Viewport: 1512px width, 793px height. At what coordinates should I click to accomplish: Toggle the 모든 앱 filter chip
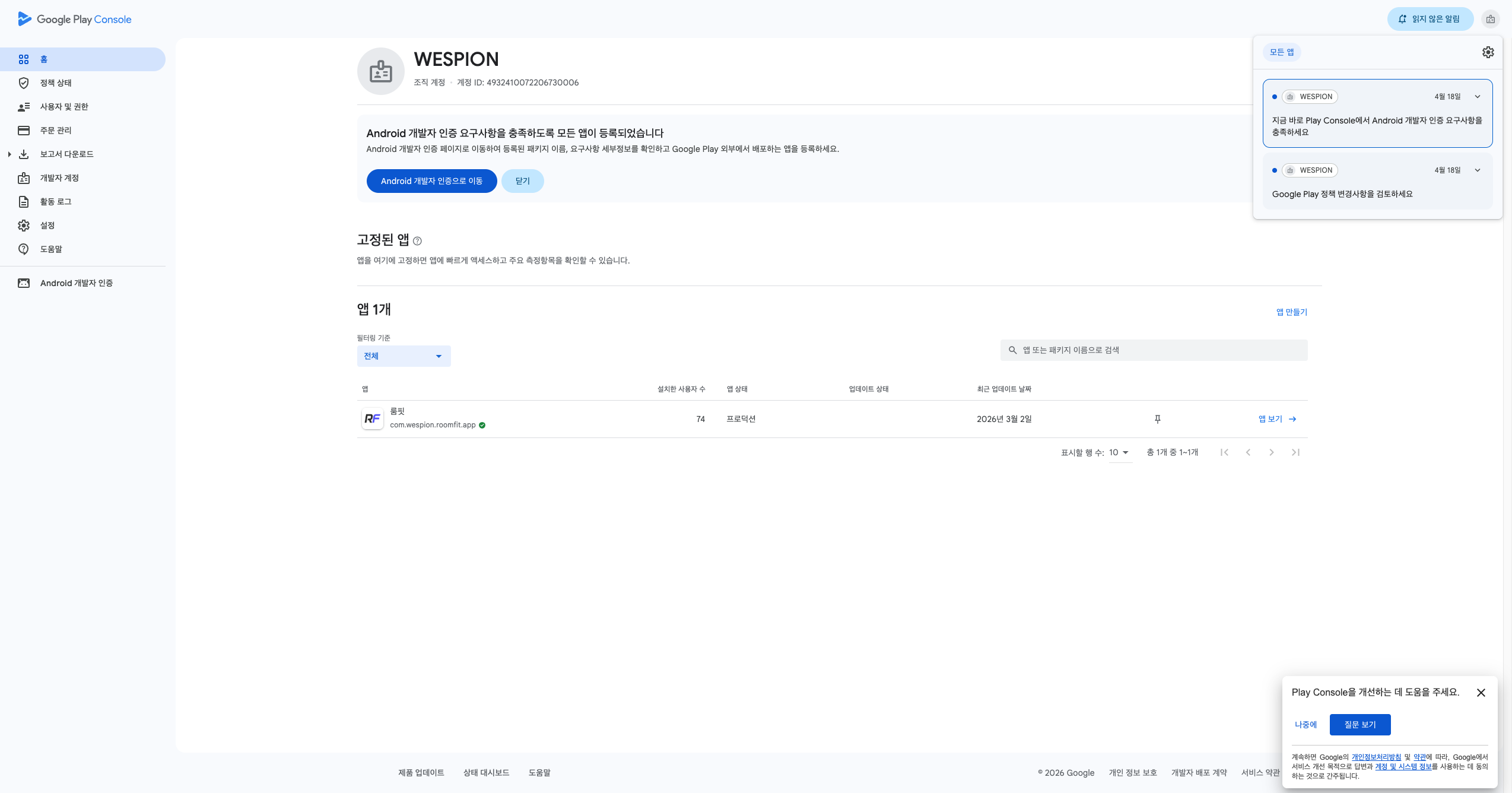pos(1281,52)
